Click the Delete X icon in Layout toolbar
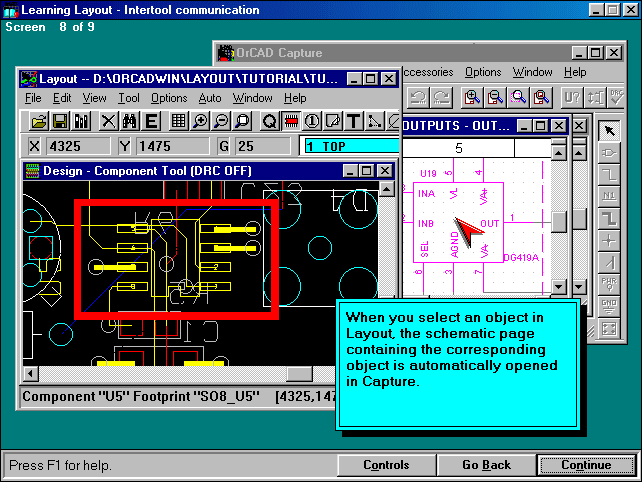The width and height of the screenshot is (642, 482). tap(108, 121)
